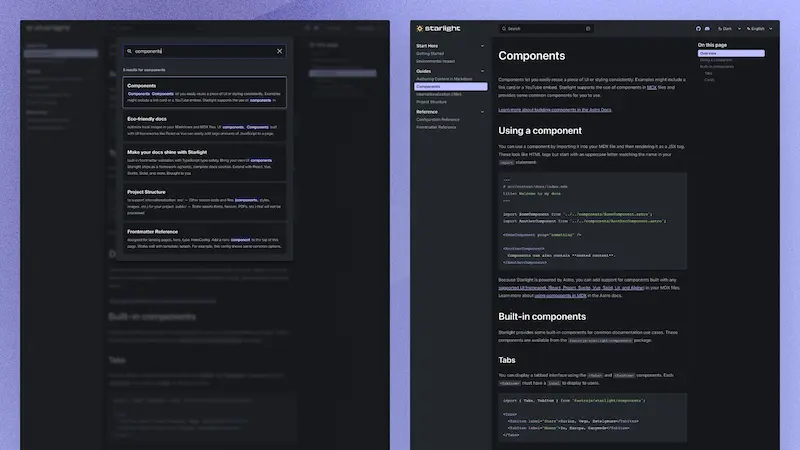Clear search with the X icon
This screenshot has height=450, width=800.
click(x=280, y=51)
